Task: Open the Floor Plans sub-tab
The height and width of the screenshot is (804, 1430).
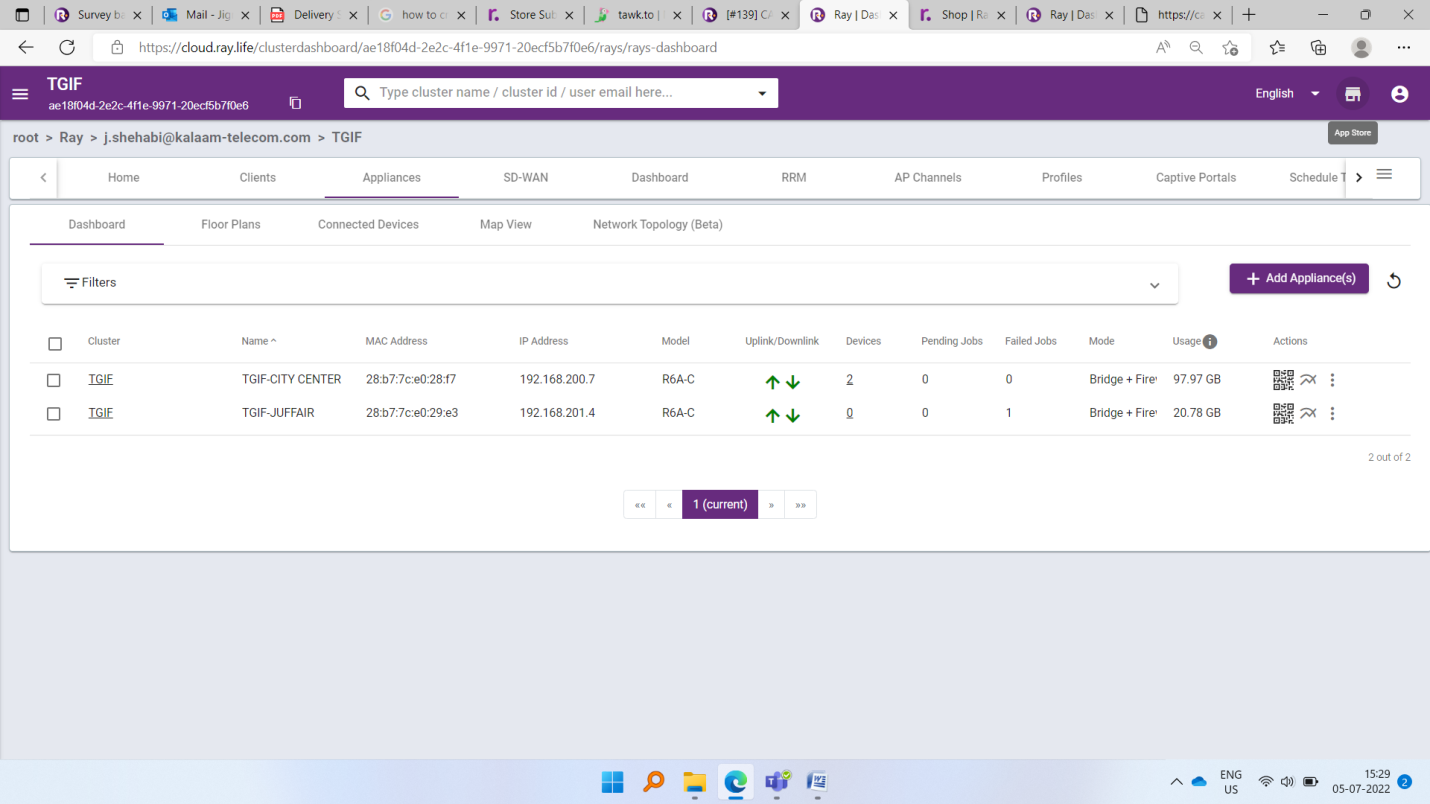Action: click(231, 224)
